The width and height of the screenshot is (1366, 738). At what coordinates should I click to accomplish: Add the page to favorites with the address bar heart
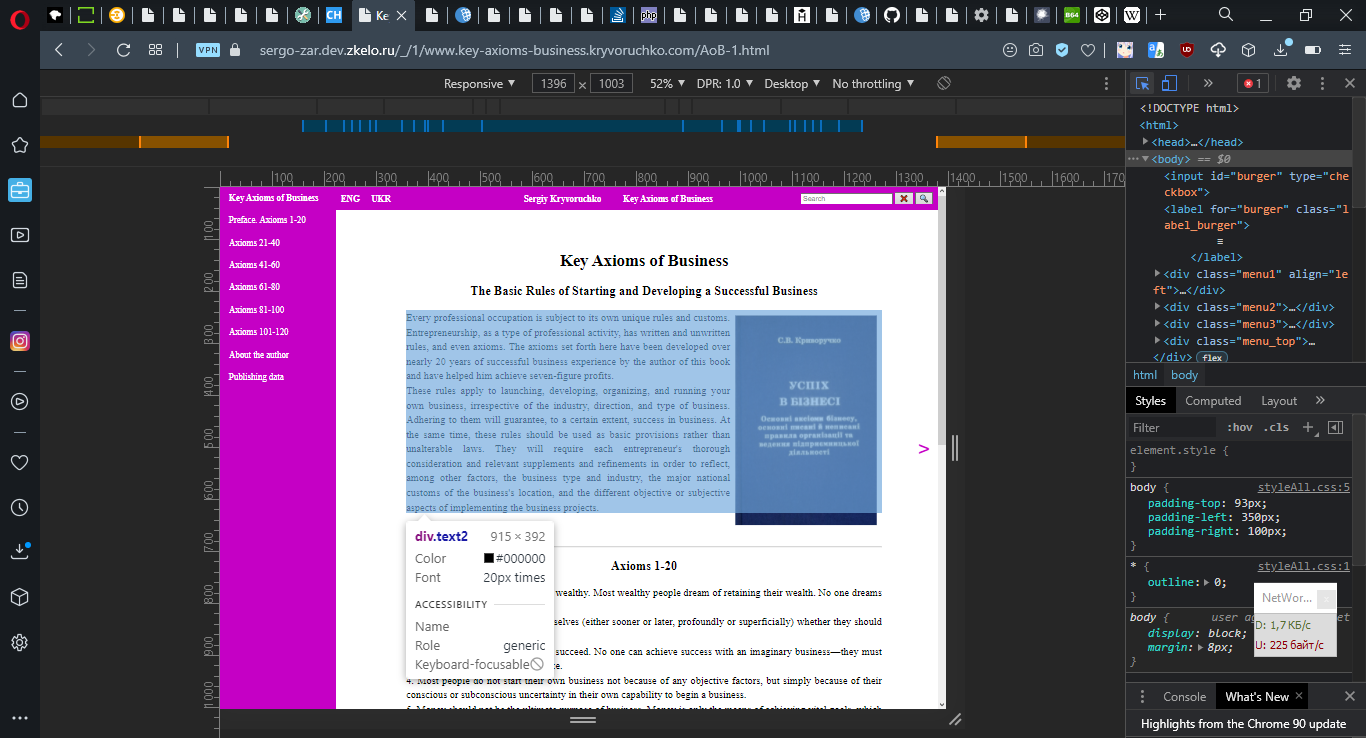pos(1088,50)
